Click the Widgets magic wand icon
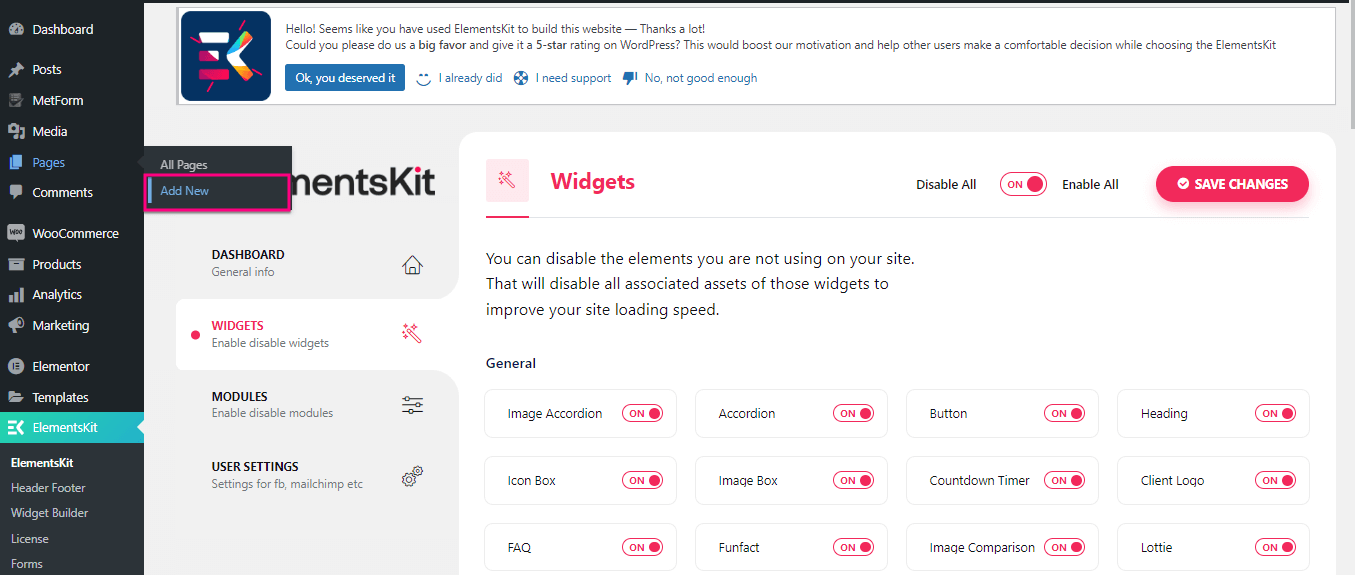Screen dimensions: 1355x575 tap(412, 334)
